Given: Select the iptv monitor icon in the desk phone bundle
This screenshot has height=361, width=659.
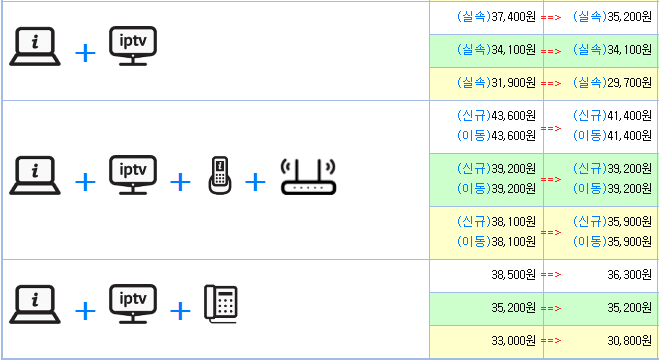Looking at the screenshot, I should (133, 304).
